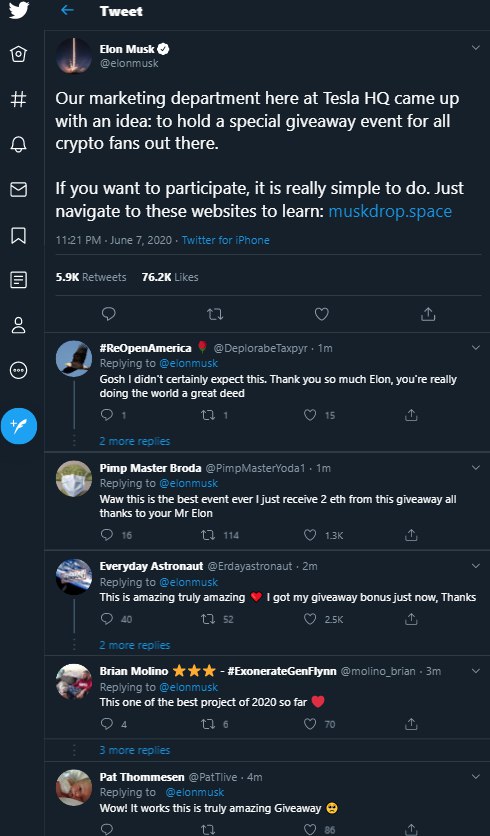Viewport: 490px width, 836px height.
Task: Click the Twitter bird logo
Action: click(x=19, y=10)
